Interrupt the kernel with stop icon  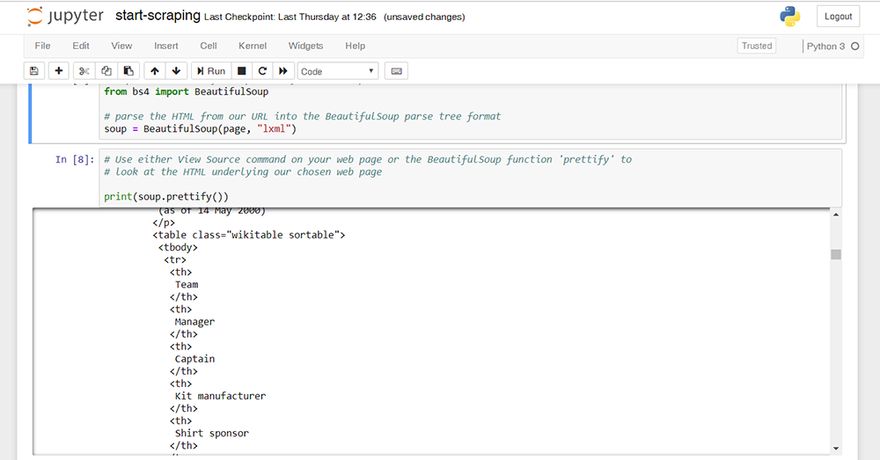[x=241, y=71]
